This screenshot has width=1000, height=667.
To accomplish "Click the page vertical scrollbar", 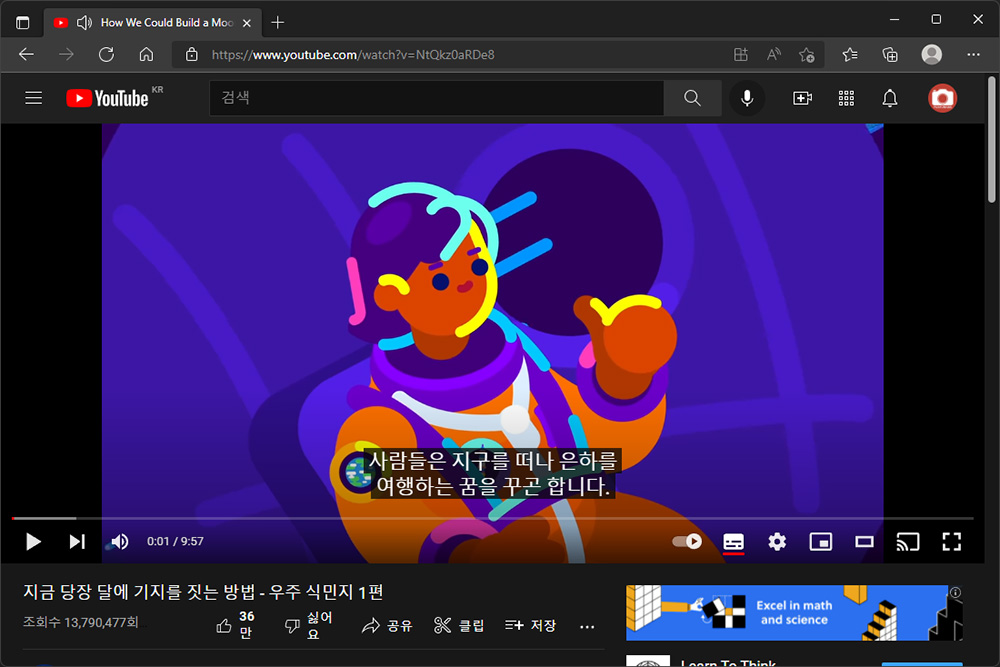I will (992, 140).
